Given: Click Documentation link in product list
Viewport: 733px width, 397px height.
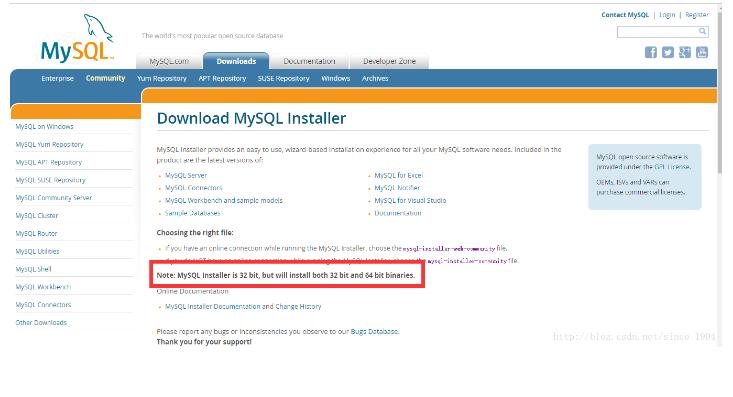Looking at the screenshot, I should point(397,213).
